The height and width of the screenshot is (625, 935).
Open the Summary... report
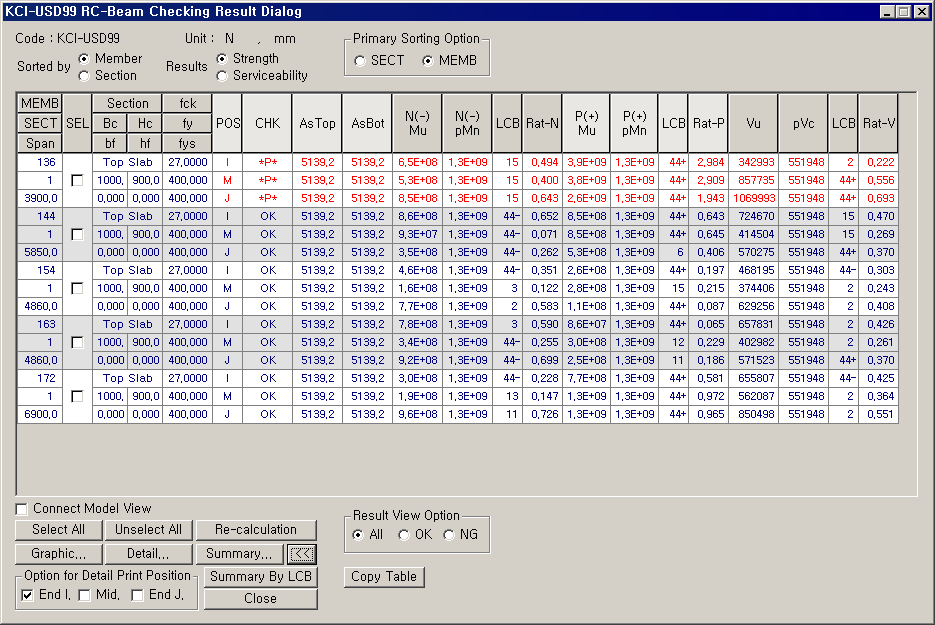point(240,553)
